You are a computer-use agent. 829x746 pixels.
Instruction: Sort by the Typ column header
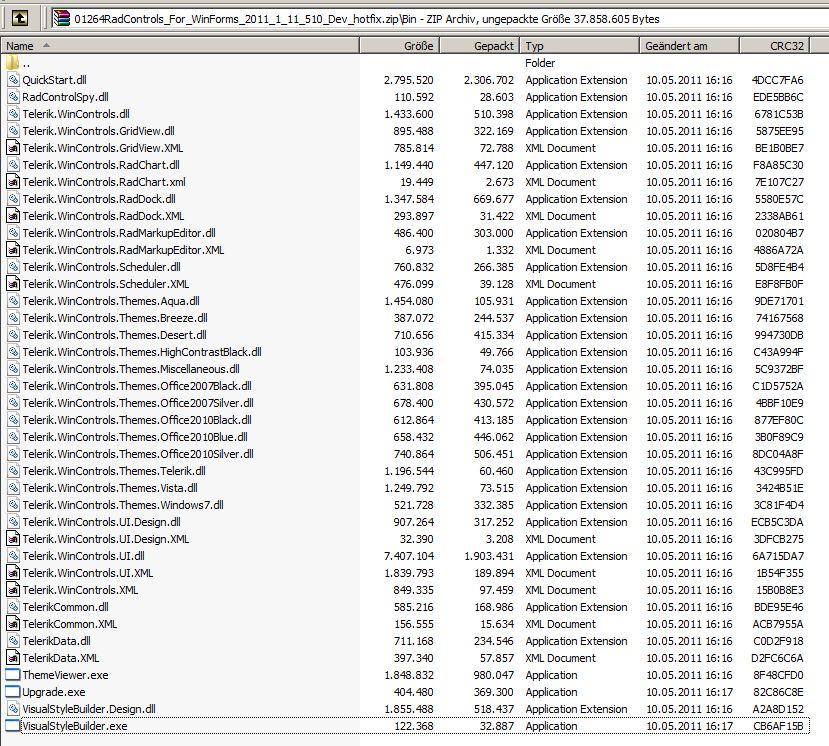click(x=580, y=46)
